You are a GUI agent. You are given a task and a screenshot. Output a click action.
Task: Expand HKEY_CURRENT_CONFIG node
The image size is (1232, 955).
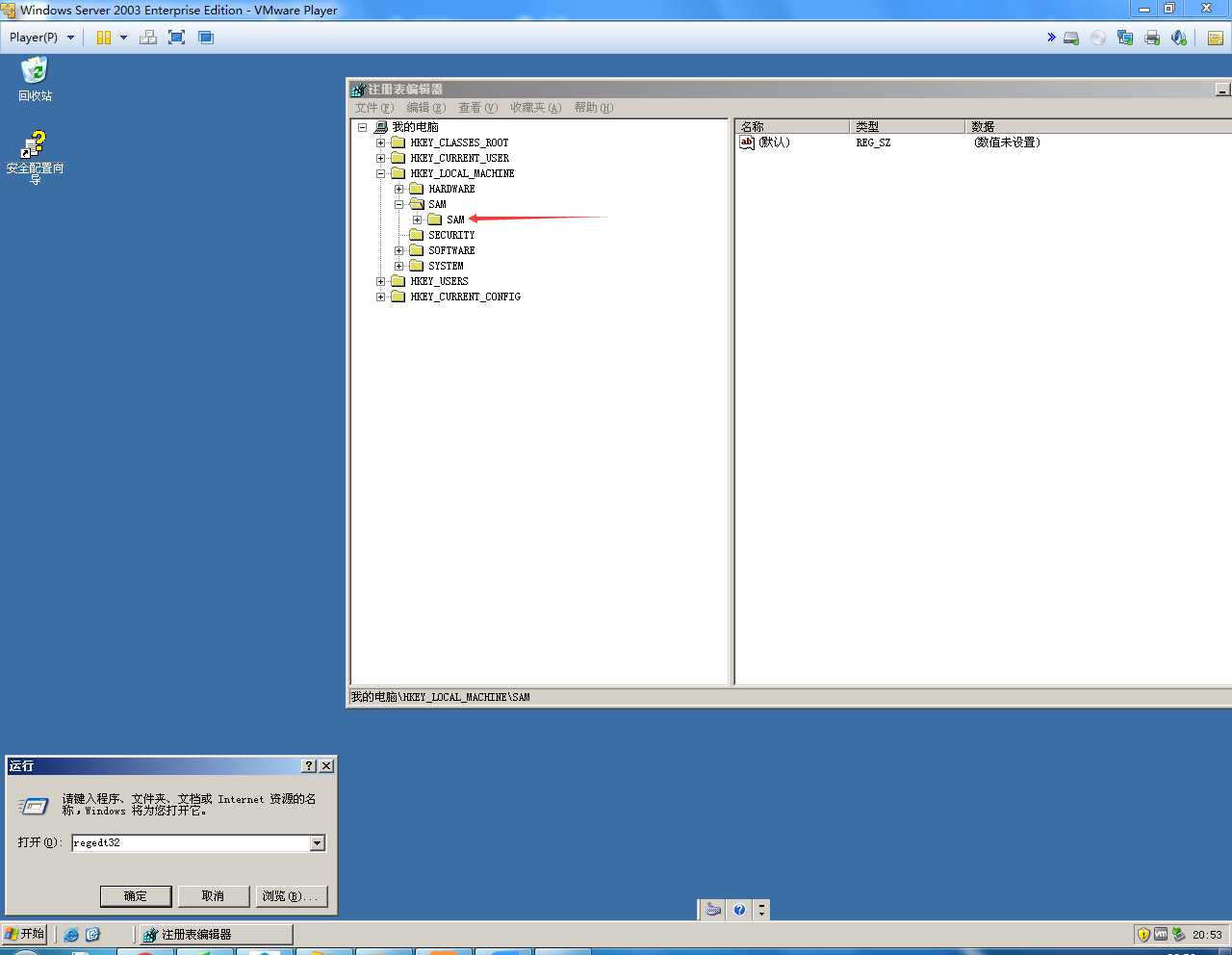pos(381,297)
